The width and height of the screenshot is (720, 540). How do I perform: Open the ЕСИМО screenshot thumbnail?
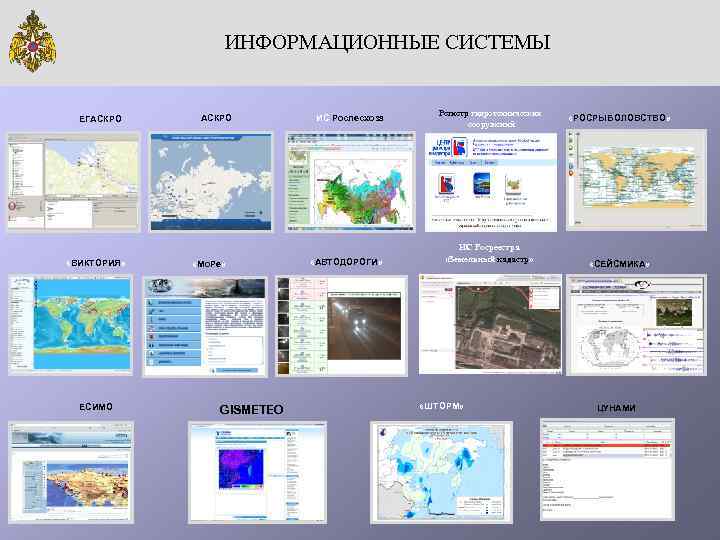tap(71, 472)
